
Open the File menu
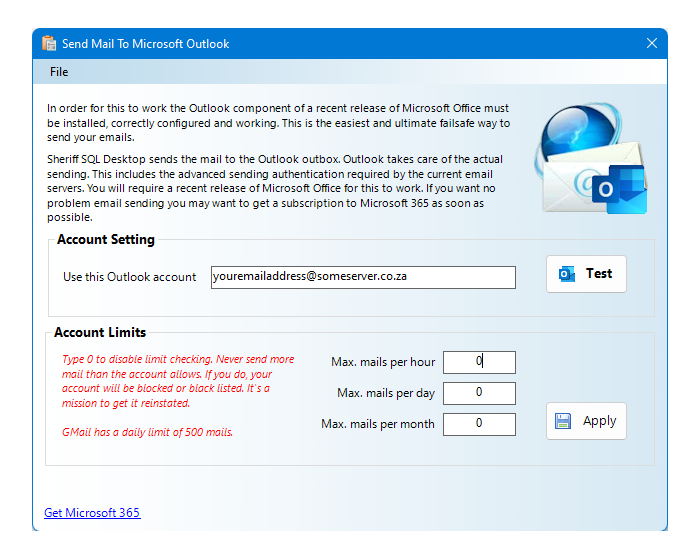(59, 72)
